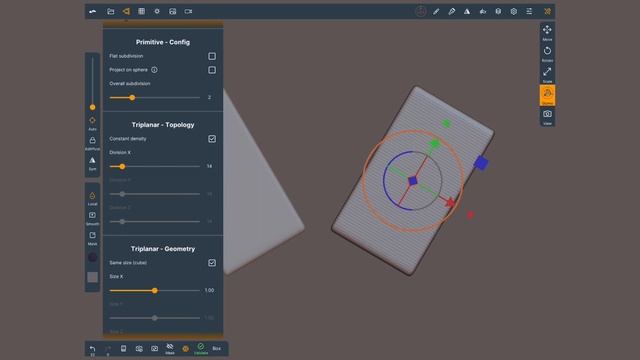Click the Size X value 1.00
This screenshot has width=640, height=360.
209,291
